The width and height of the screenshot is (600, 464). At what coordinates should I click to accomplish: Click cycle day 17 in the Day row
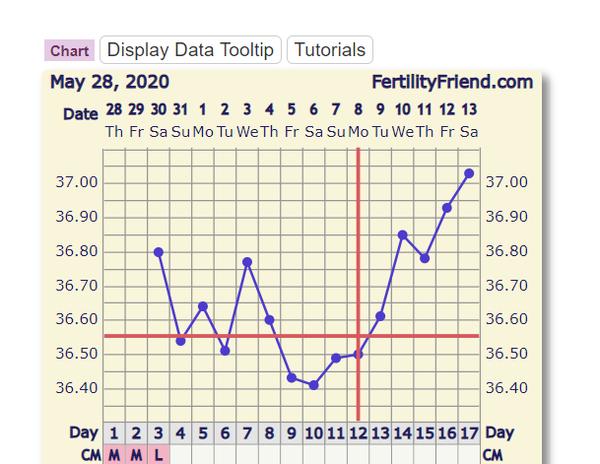tap(469, 433)
